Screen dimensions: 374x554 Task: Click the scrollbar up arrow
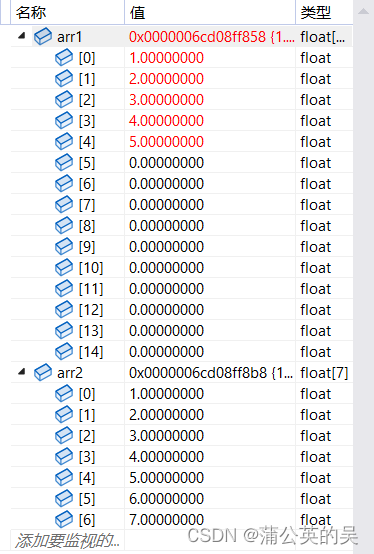(x=363, y=12)
